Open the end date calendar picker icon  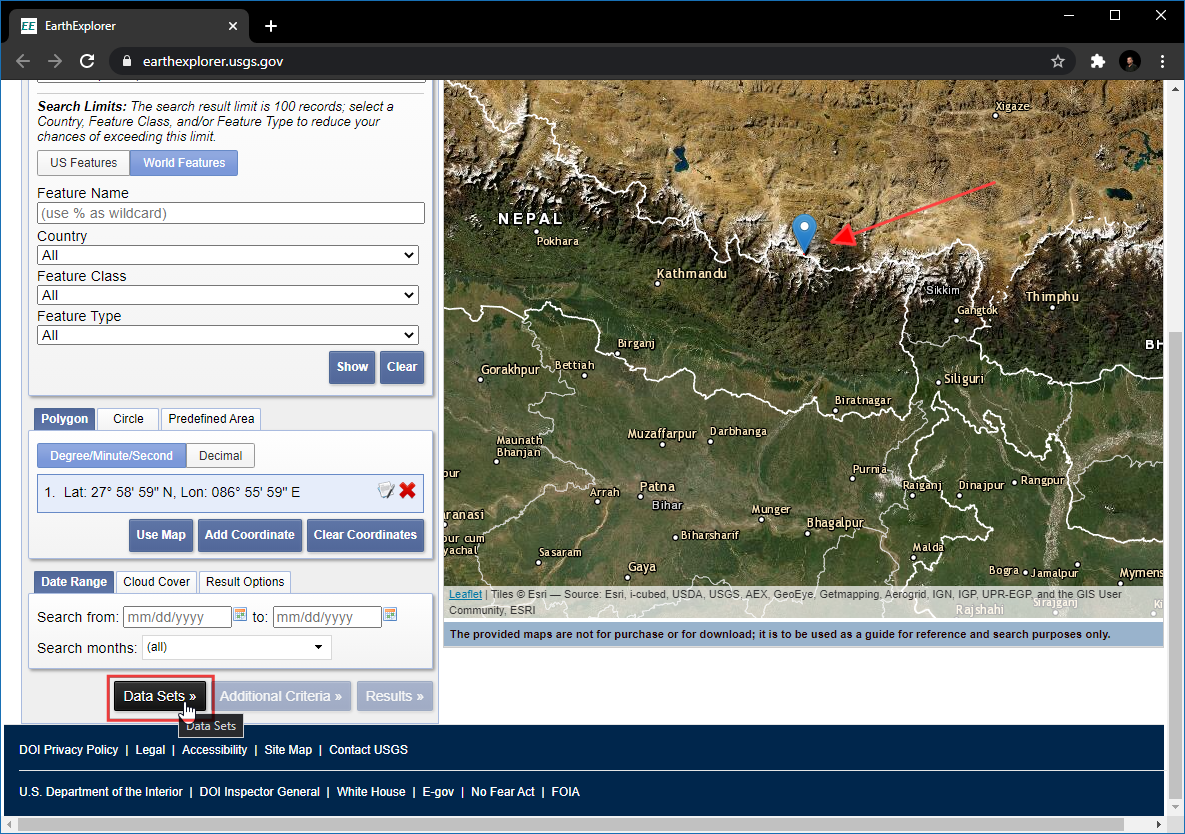[390, 615]
